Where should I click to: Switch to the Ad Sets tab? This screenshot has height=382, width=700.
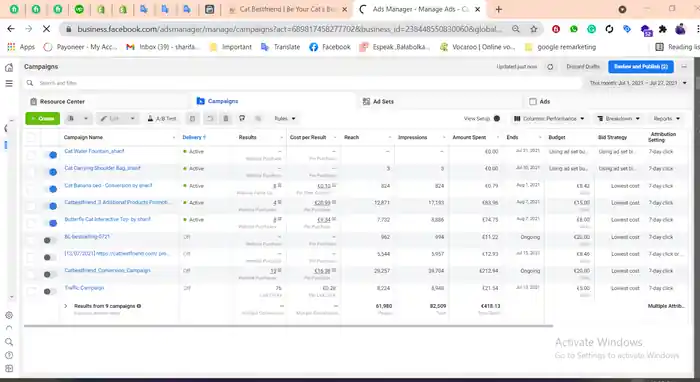click(379, 101)
